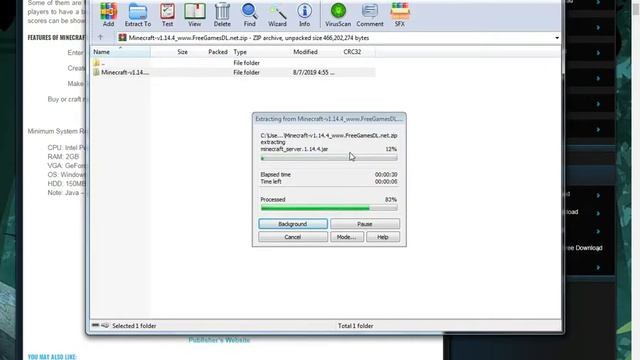
Task: Sort by the Type column header
Action: click(240, 52)
